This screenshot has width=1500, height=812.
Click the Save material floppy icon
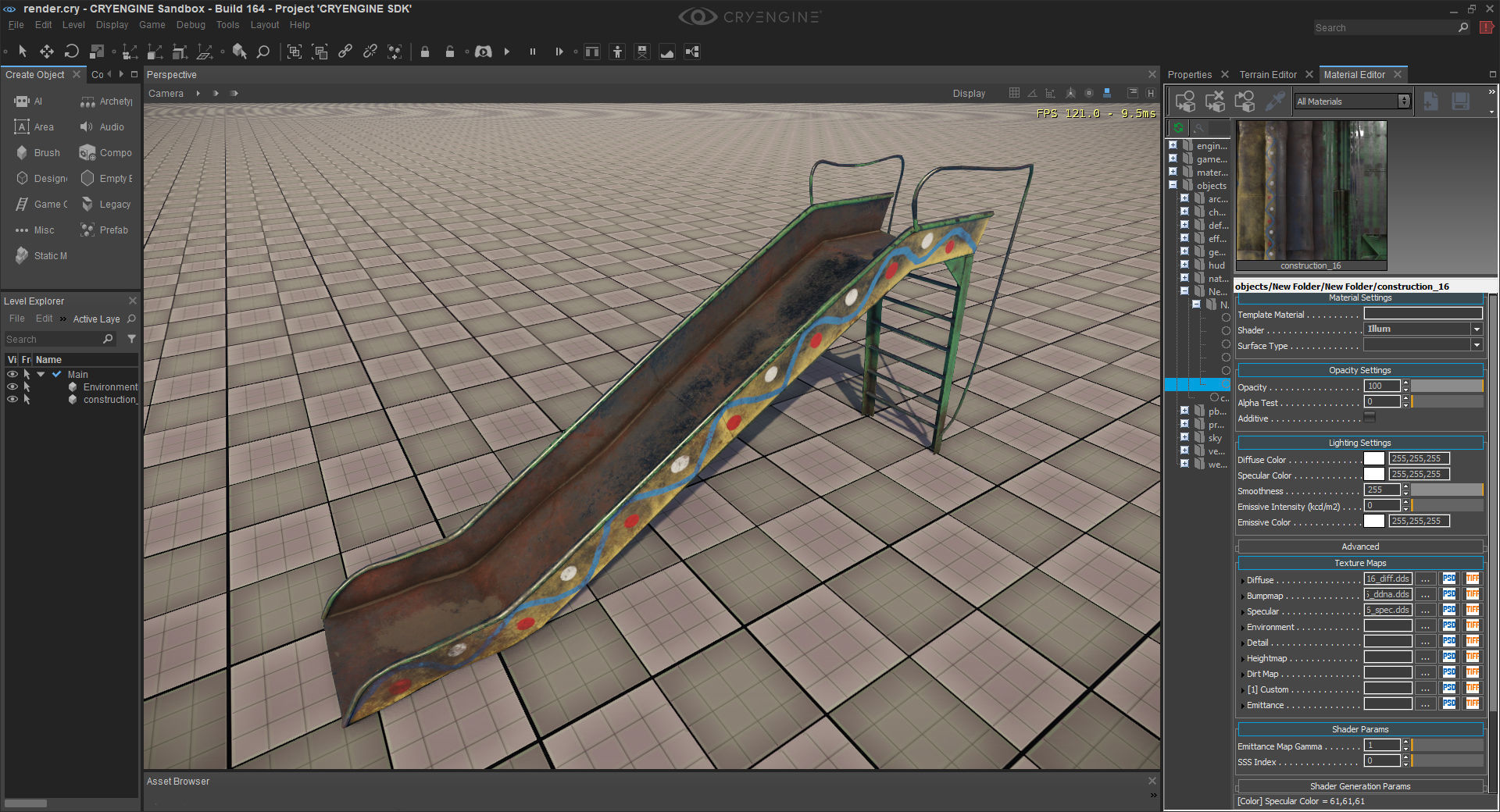pyautogui.click(x=1460, y=101)
